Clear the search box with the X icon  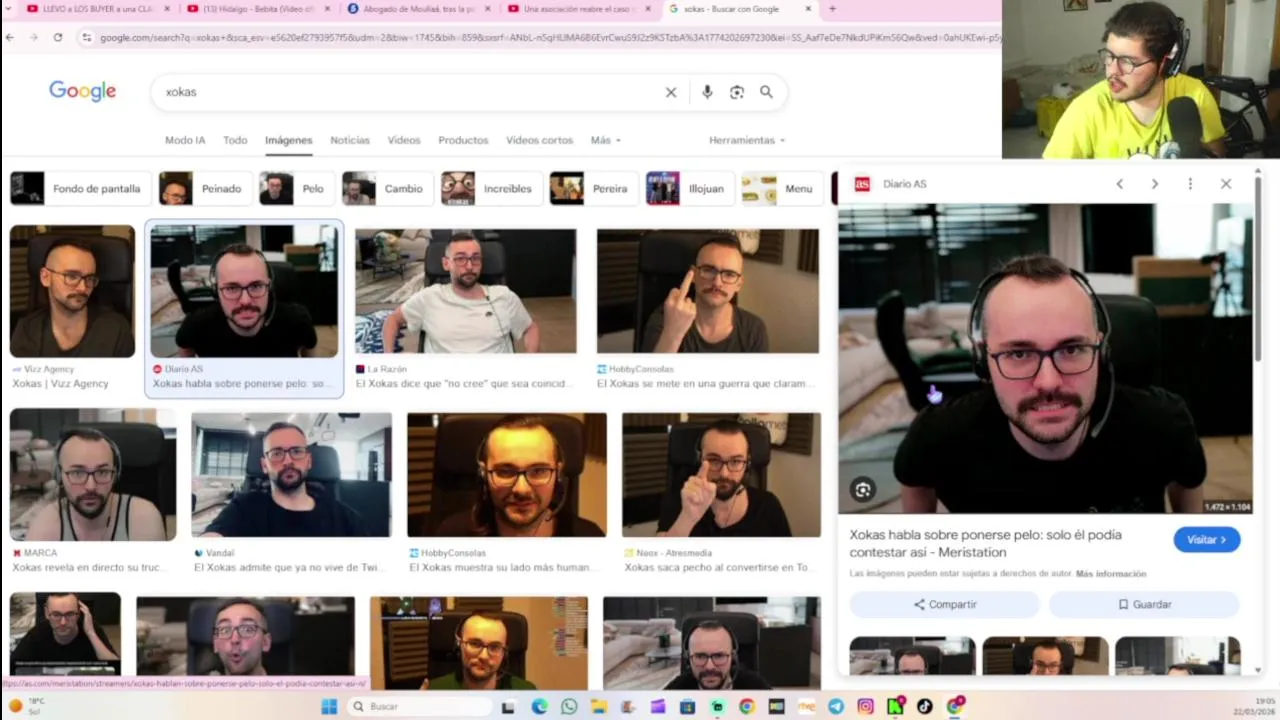(x=671, y=92)
